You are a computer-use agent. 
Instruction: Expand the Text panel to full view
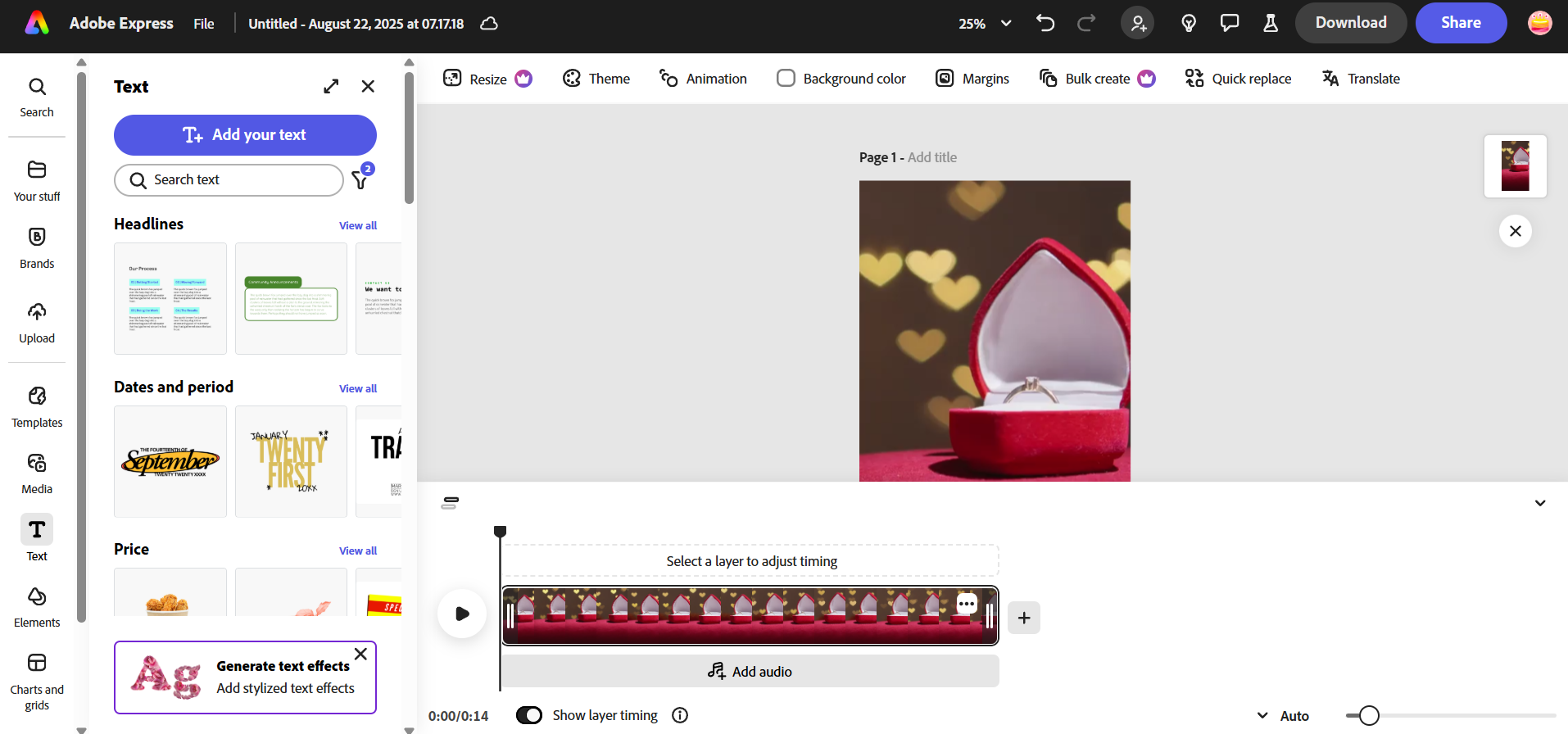(x=331, y=86)
